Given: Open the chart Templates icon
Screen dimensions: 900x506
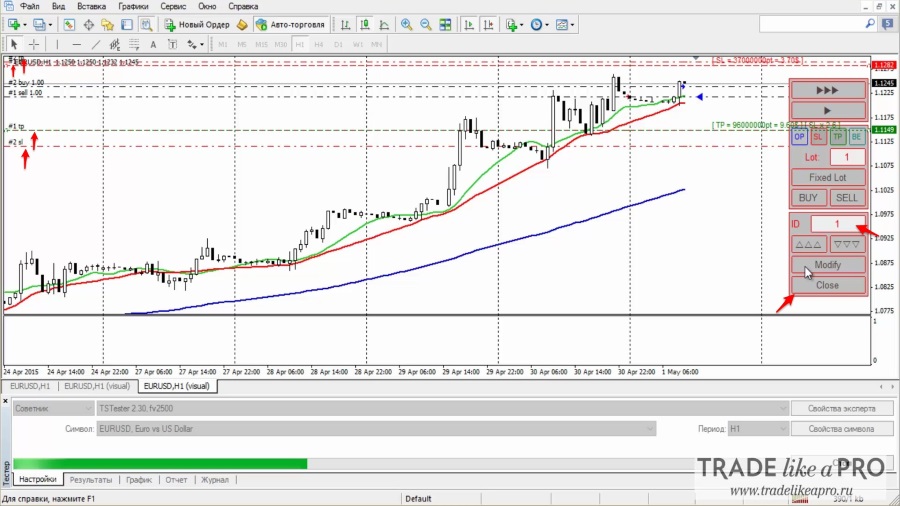Looking at the screenshot, I should (562, 25).
